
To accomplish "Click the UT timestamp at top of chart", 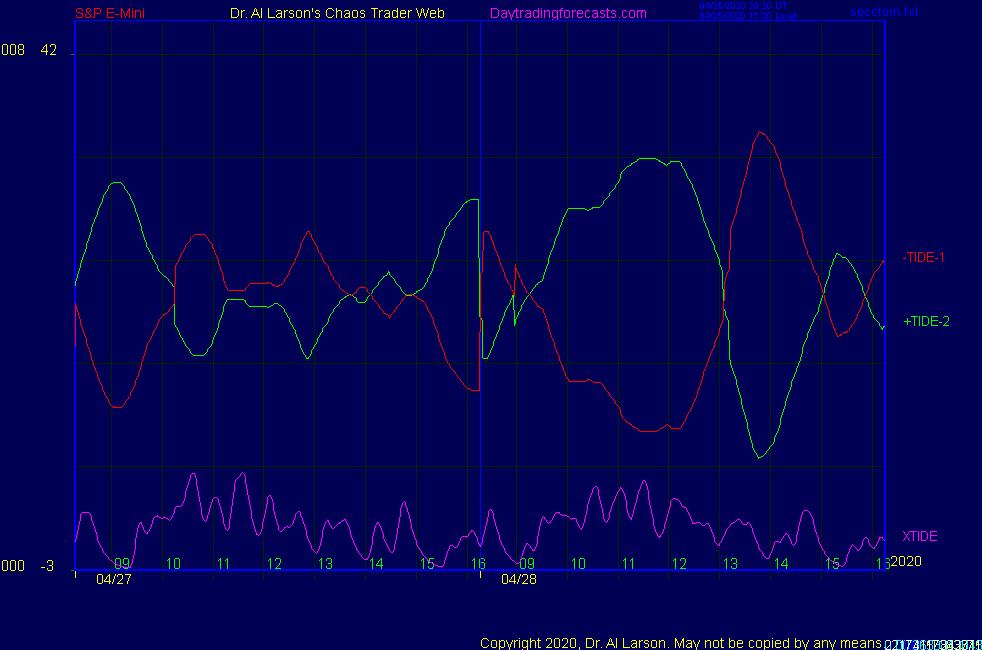I will coord(744,6).
